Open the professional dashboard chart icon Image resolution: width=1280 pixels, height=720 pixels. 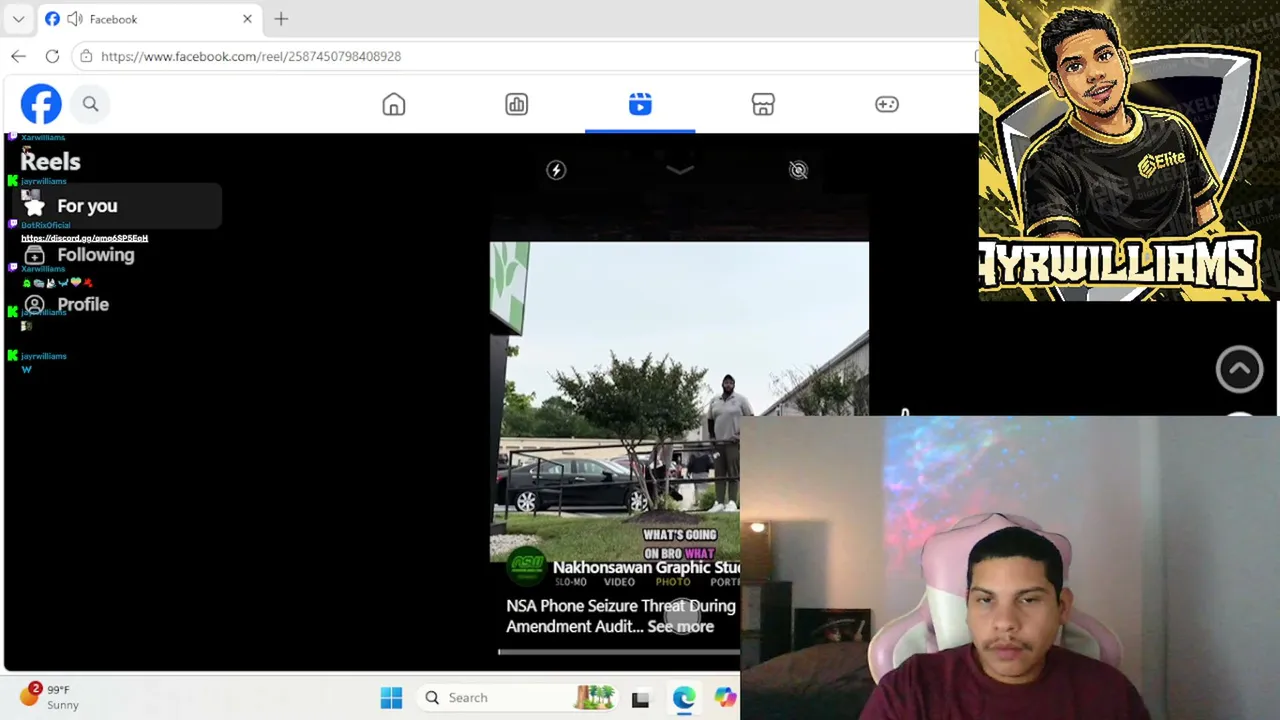(517, 104)
